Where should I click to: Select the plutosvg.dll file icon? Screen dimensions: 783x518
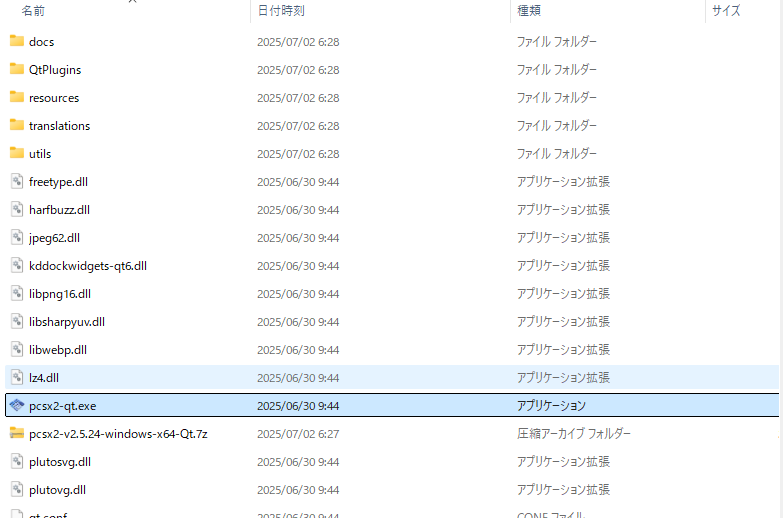[x=17, y=461]
